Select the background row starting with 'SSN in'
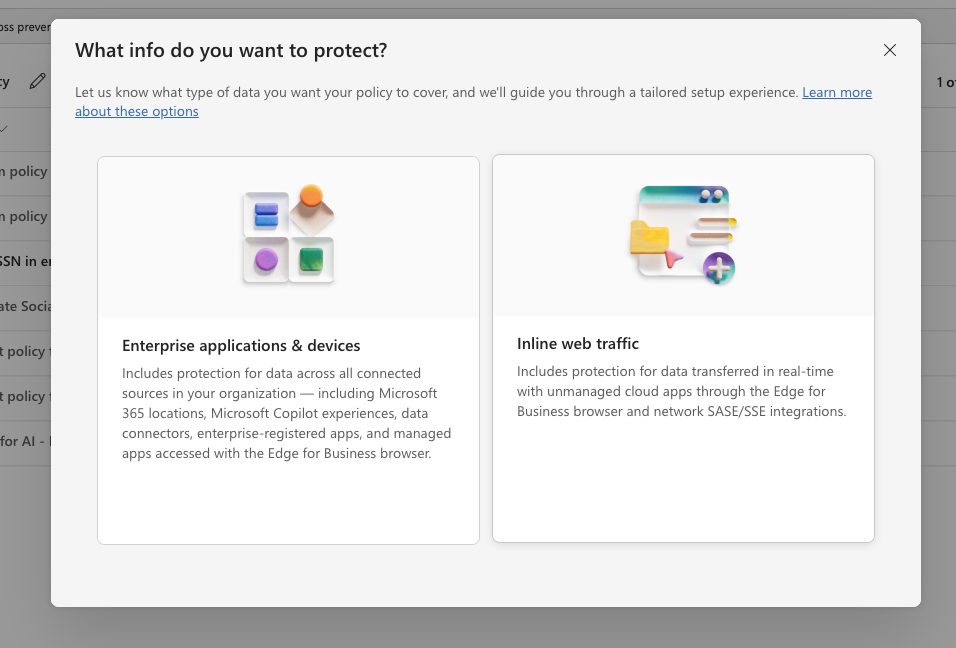 [x=26, y=262]
